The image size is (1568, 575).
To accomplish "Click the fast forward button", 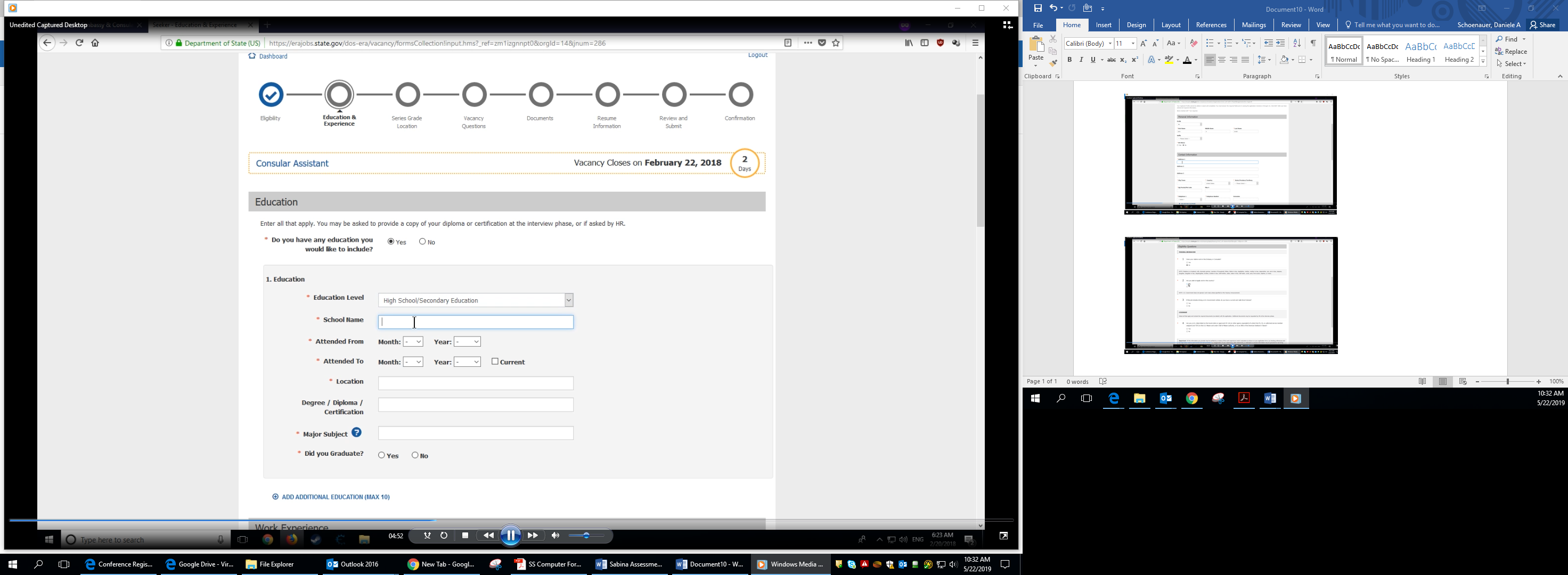I will (533, 536).
